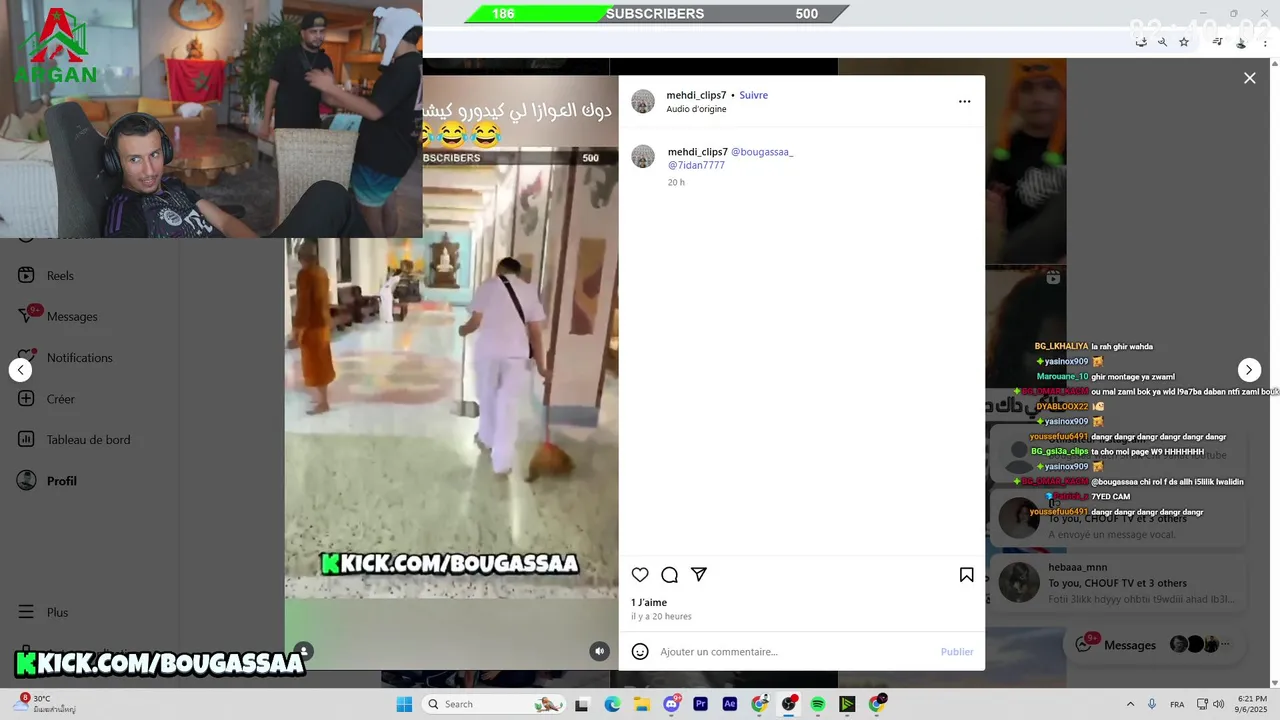Viewport: 1280px width, 720px height.
Task: Click the Chrome profile avatar icon
Action: (1241, 42)
